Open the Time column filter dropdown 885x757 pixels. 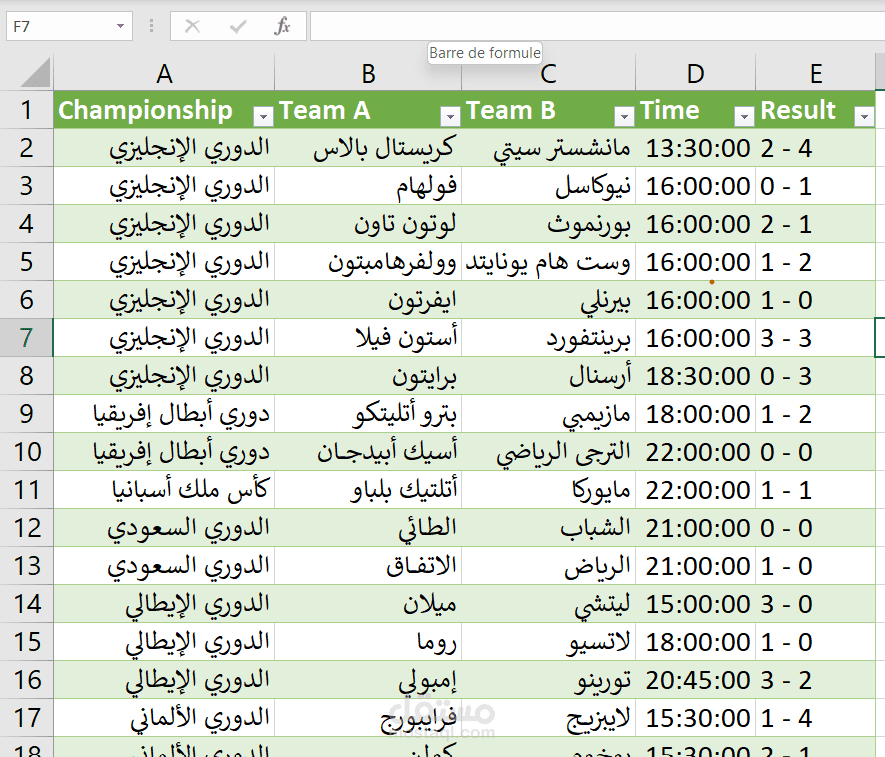click(744, 116)
